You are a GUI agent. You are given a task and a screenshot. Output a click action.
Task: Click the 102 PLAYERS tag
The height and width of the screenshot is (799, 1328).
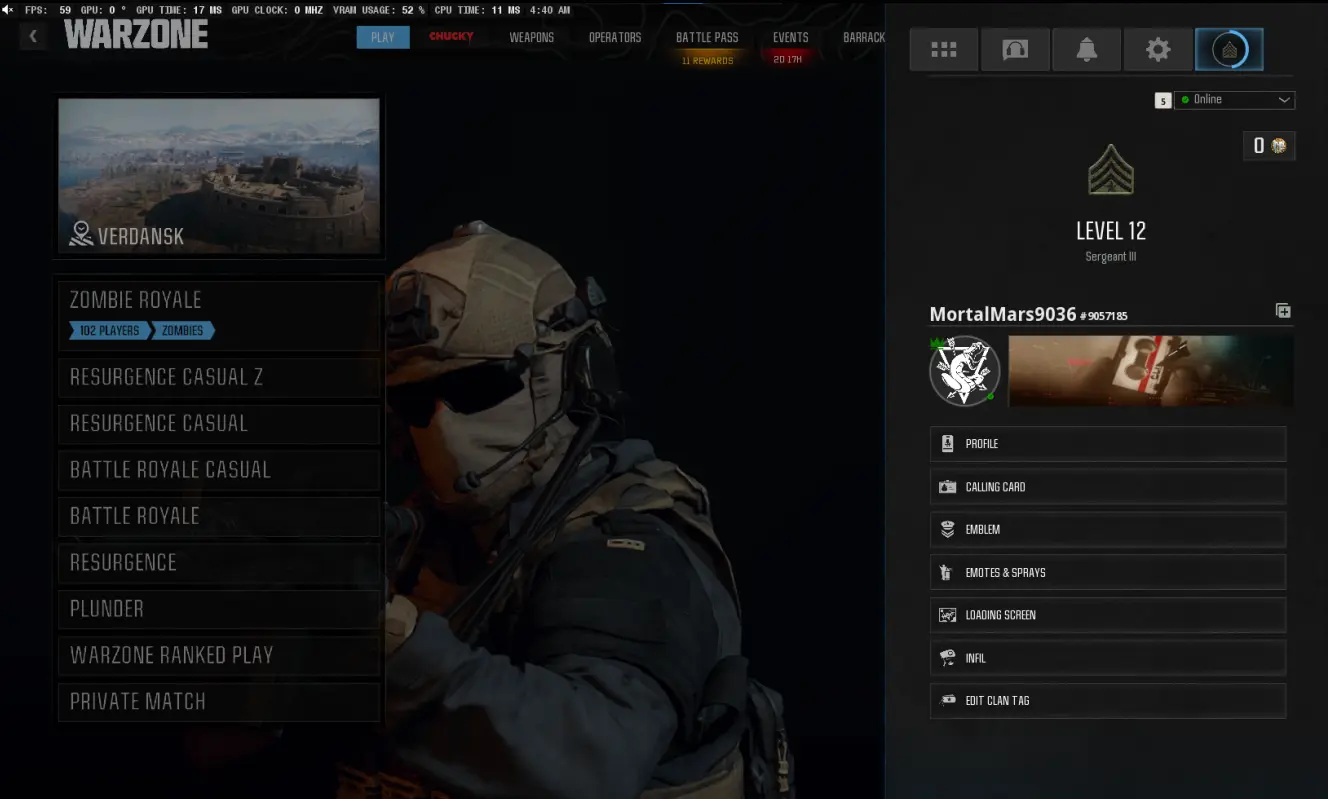[x=110, y=331]
